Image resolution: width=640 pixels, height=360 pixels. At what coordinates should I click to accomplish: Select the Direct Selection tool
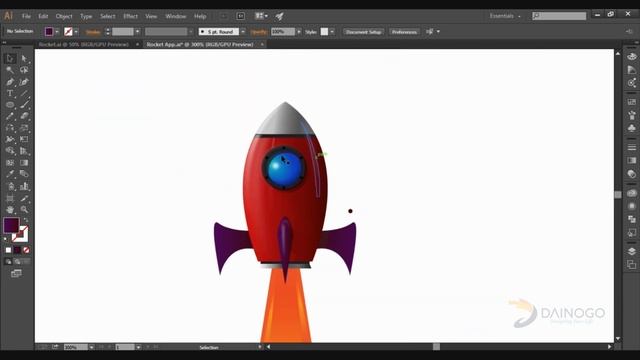coord(24,58)
